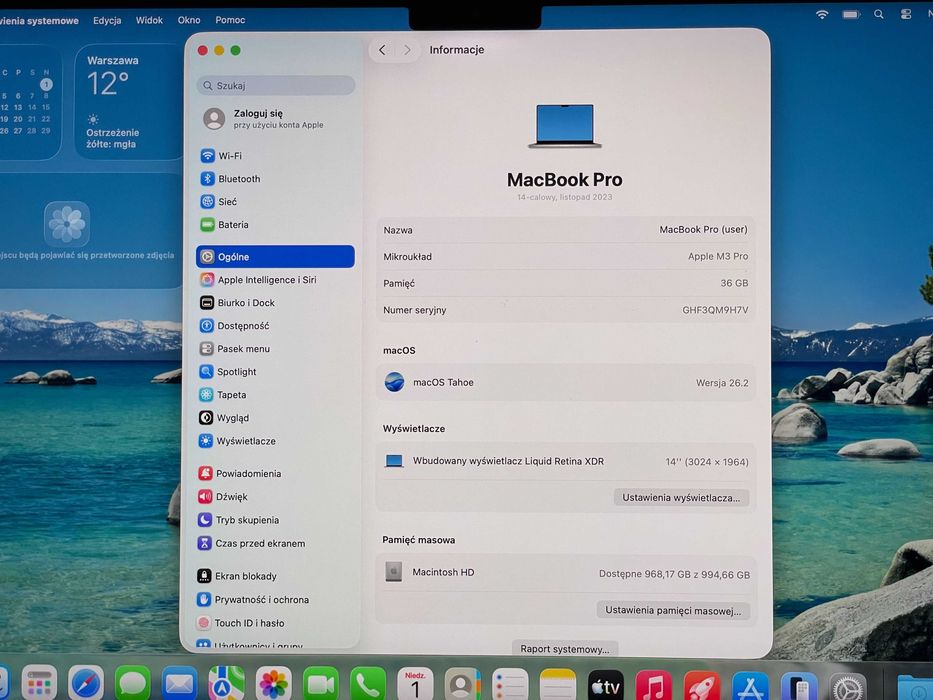The image size is (933, 700).
Task: Open Phone app in the Dock
Action: coord(367,684)
